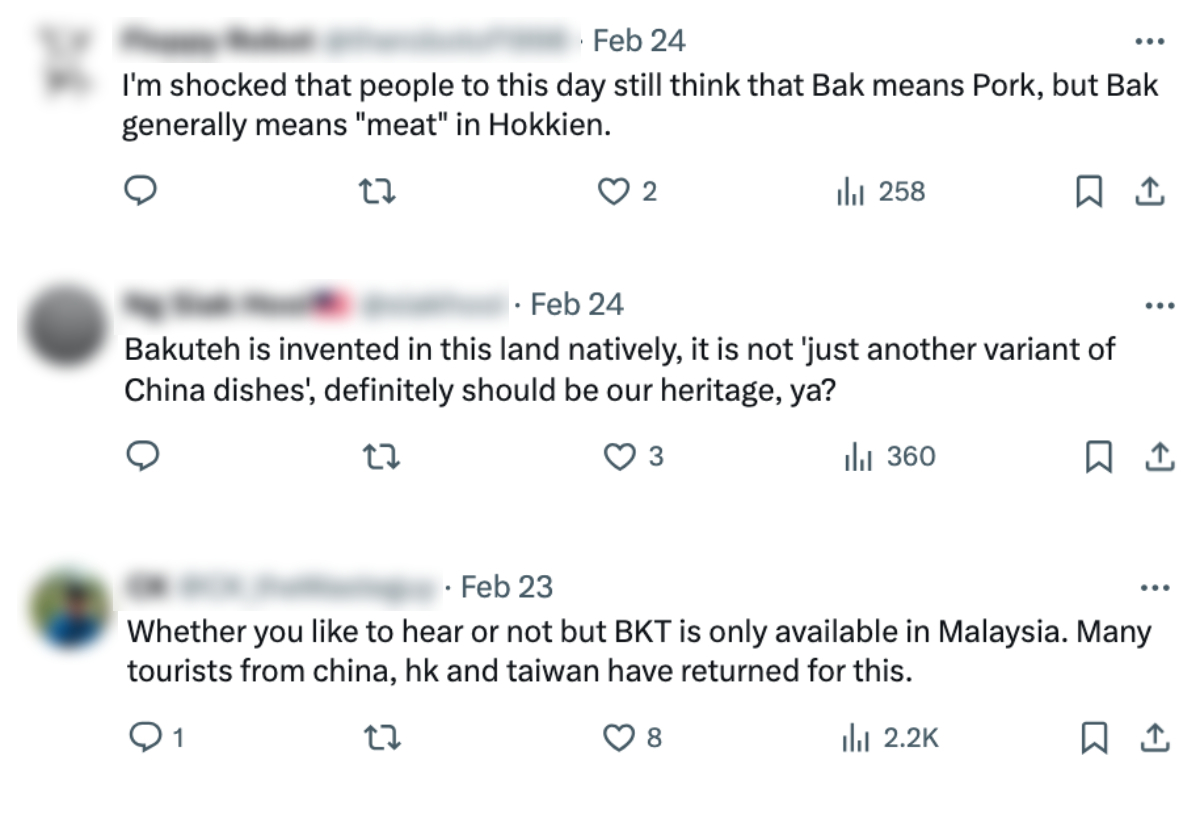Share the Bakuteh heritage tweet
Screen dimensions: 1200x818
click(1158, 457)
